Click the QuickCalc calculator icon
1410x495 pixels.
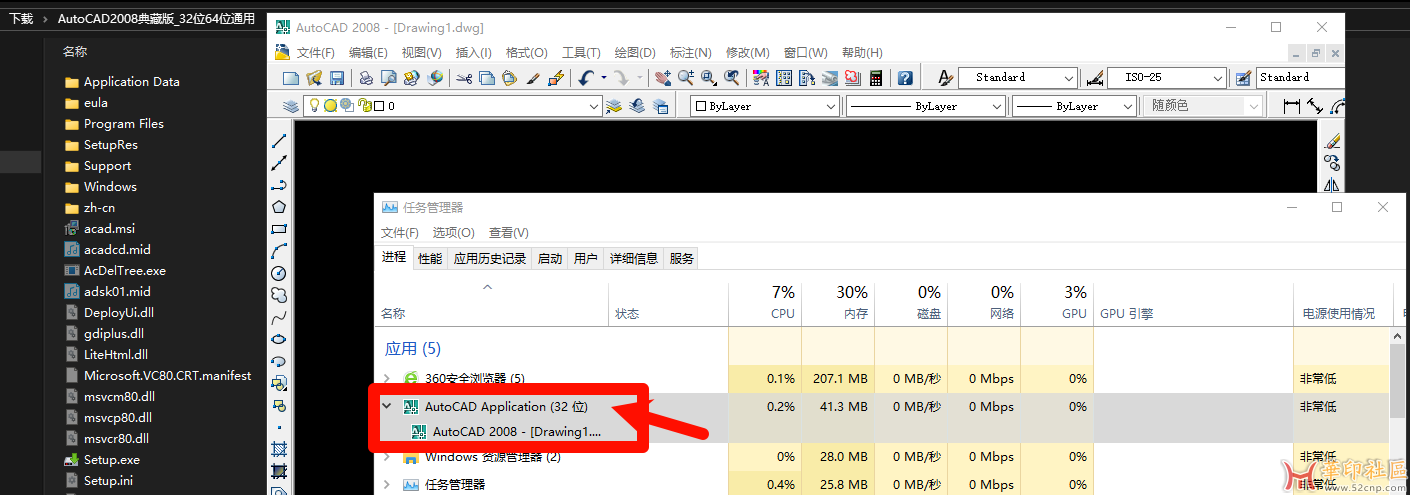876,77
